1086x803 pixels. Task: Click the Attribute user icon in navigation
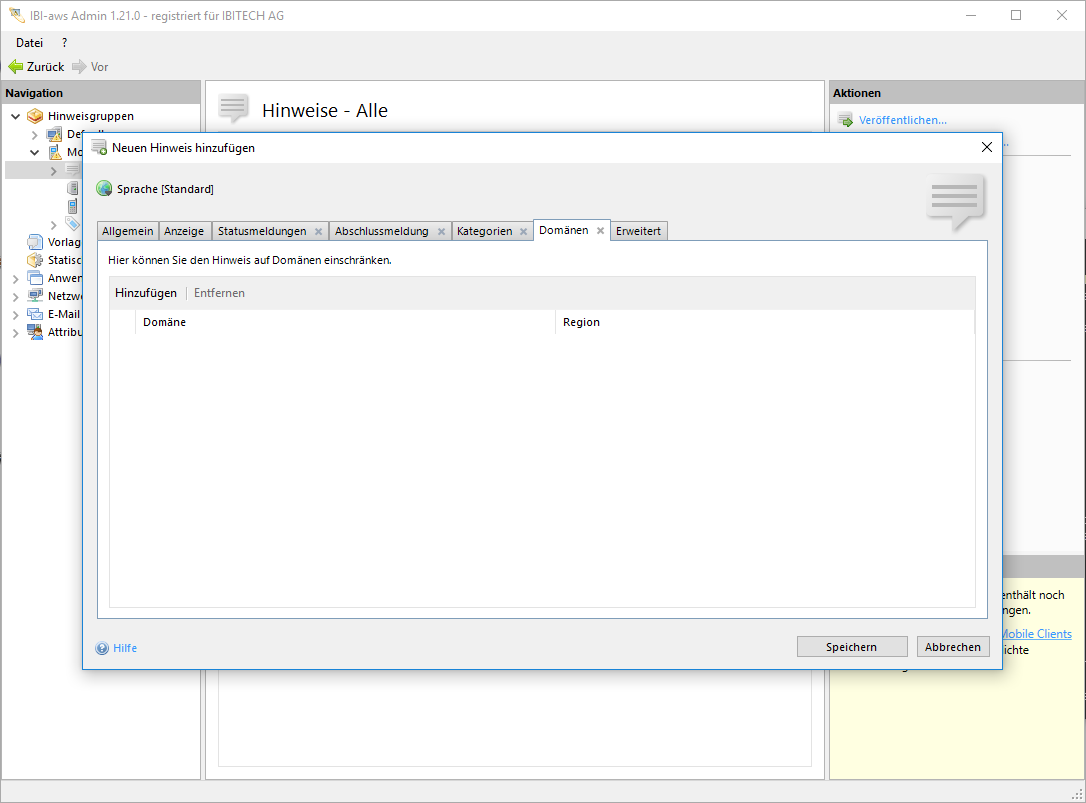36,332
